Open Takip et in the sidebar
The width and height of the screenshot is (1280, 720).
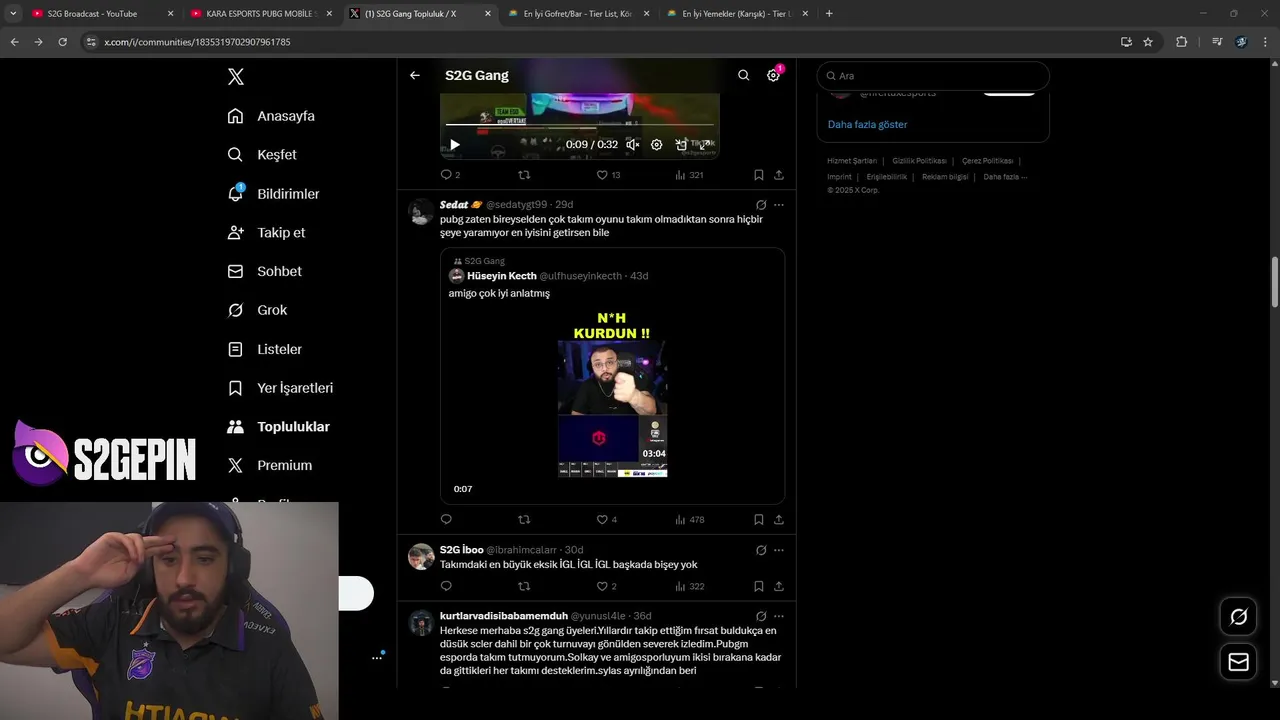266,232
